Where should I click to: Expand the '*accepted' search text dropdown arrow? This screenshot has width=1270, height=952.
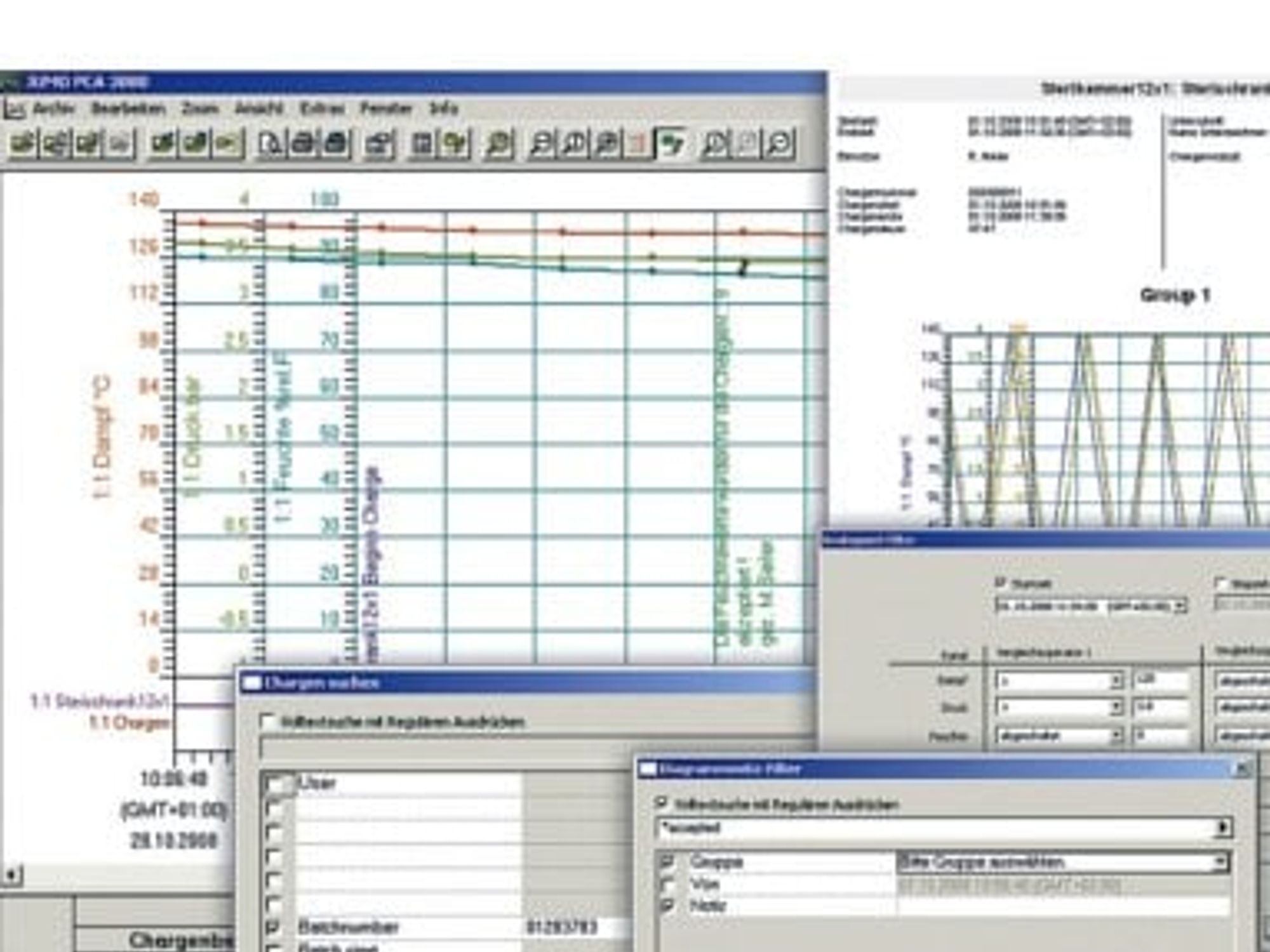[1223, 828]
